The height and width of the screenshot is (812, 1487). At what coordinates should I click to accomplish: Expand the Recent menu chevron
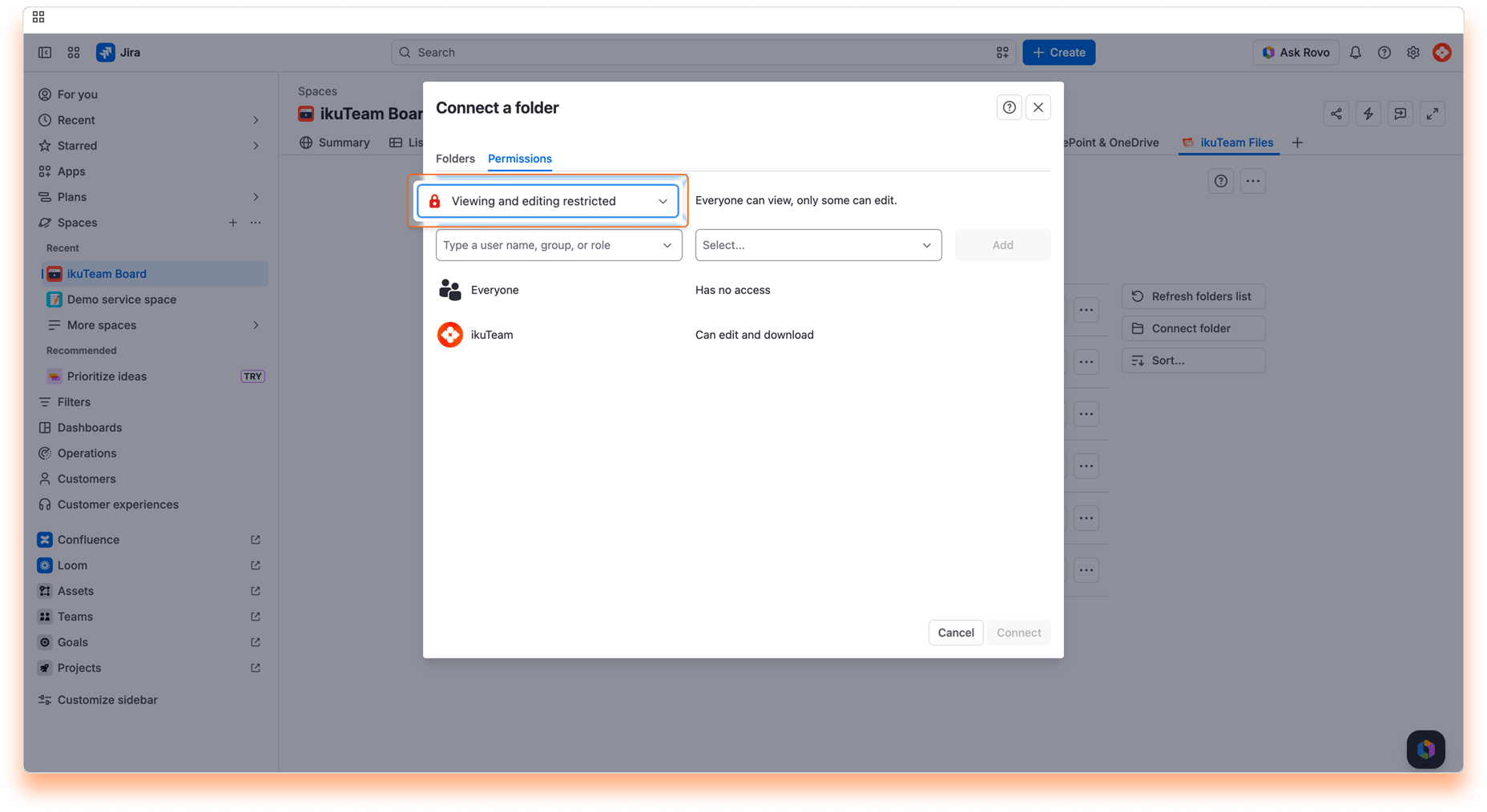[256, 120]
